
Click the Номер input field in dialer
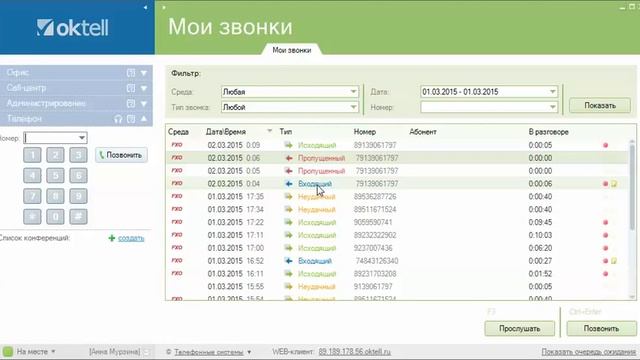tap(51, 138)
